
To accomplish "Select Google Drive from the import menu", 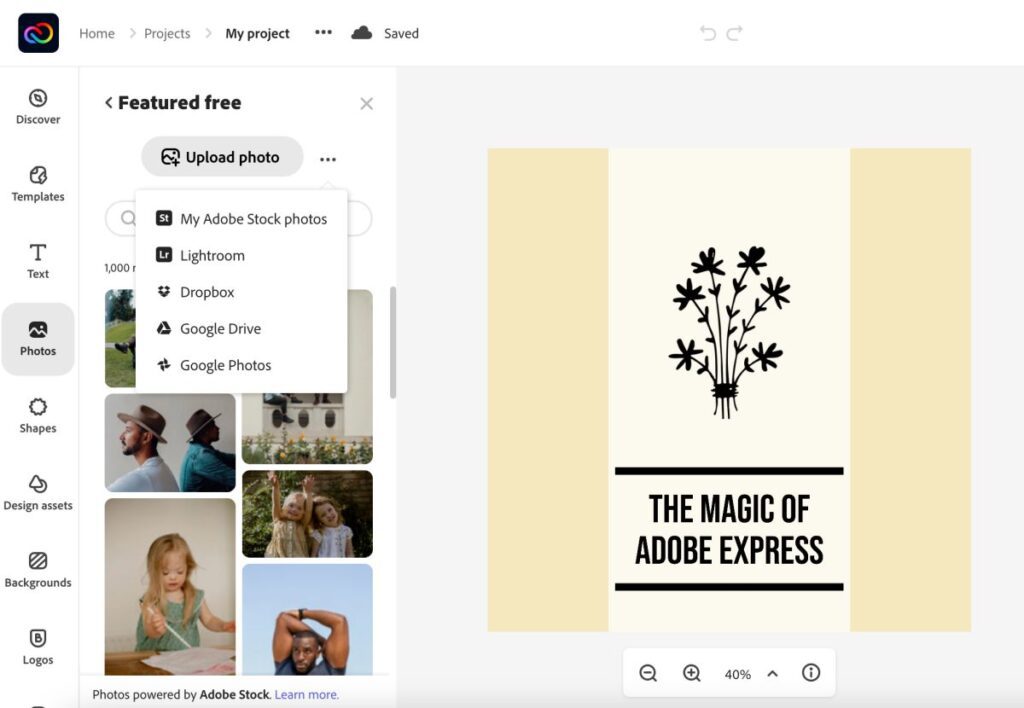I will (220, 328).
